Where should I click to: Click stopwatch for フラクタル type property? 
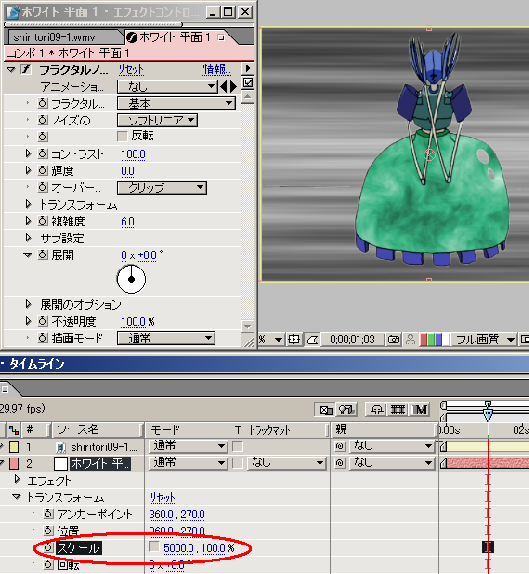tap(42, 103)
